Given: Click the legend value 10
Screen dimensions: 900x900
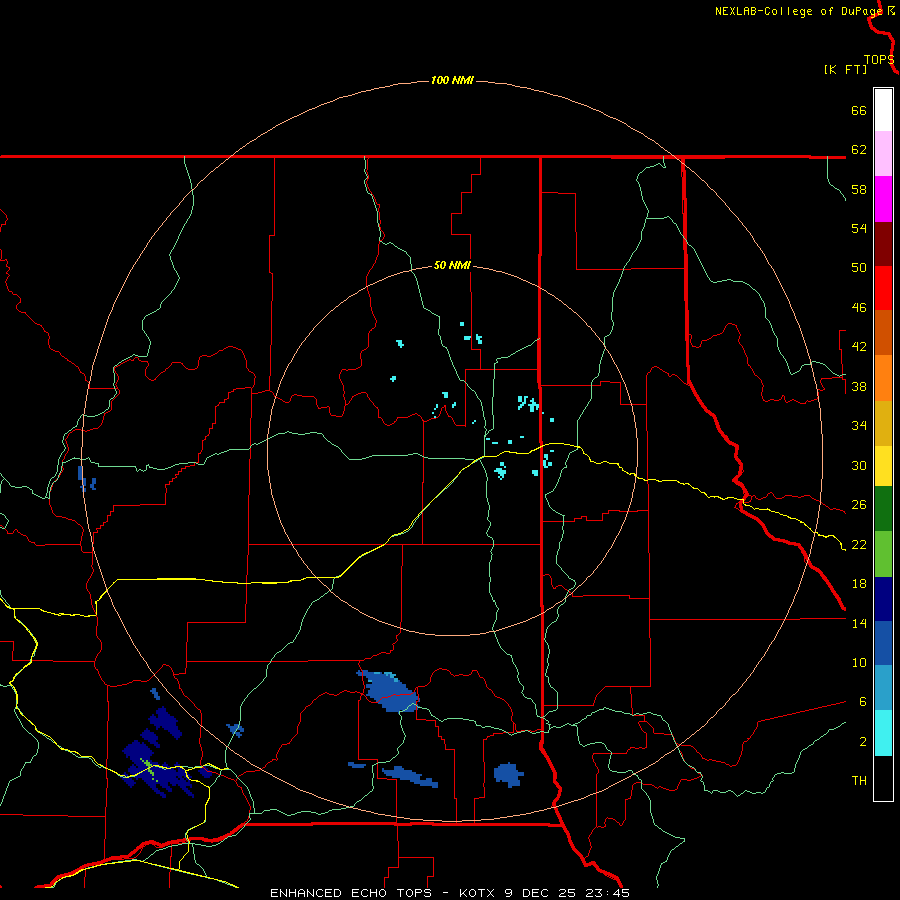Looking at the screenshot, I should point(859,662).
